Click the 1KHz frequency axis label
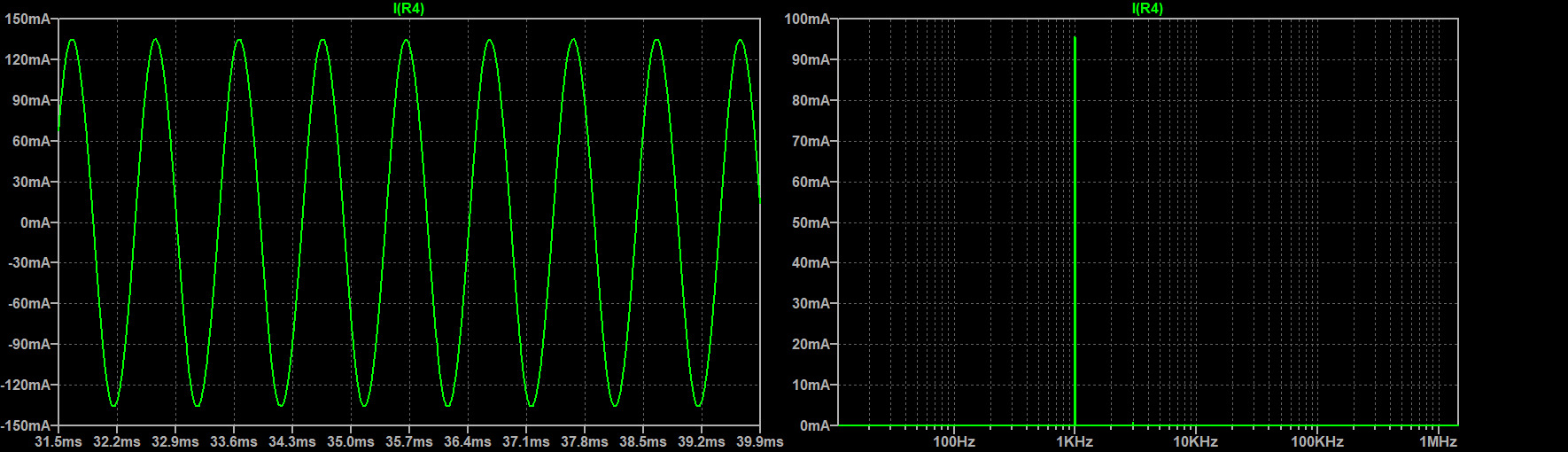 tap(1075, 441)
